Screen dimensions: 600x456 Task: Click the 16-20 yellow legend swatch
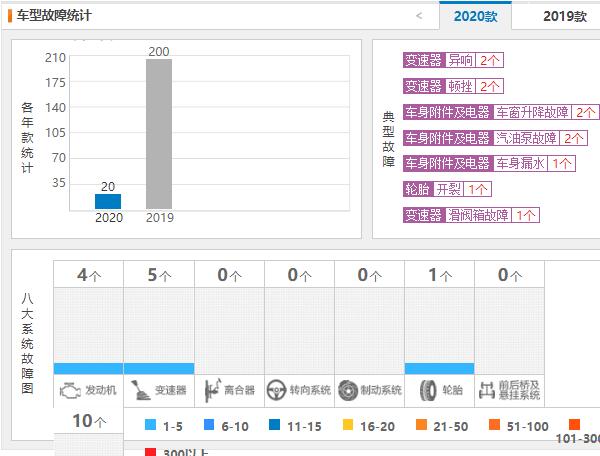pos(348,425)
